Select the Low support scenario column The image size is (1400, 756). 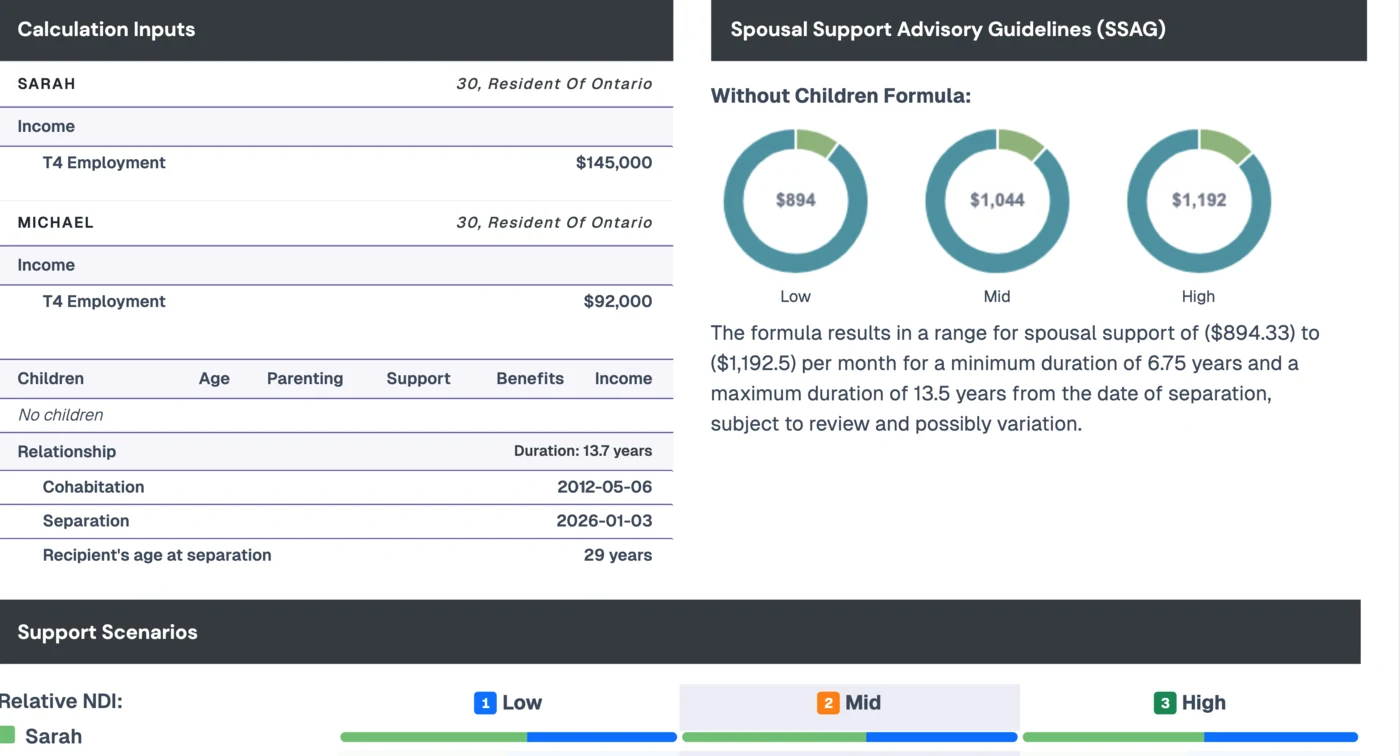[508, 703]
